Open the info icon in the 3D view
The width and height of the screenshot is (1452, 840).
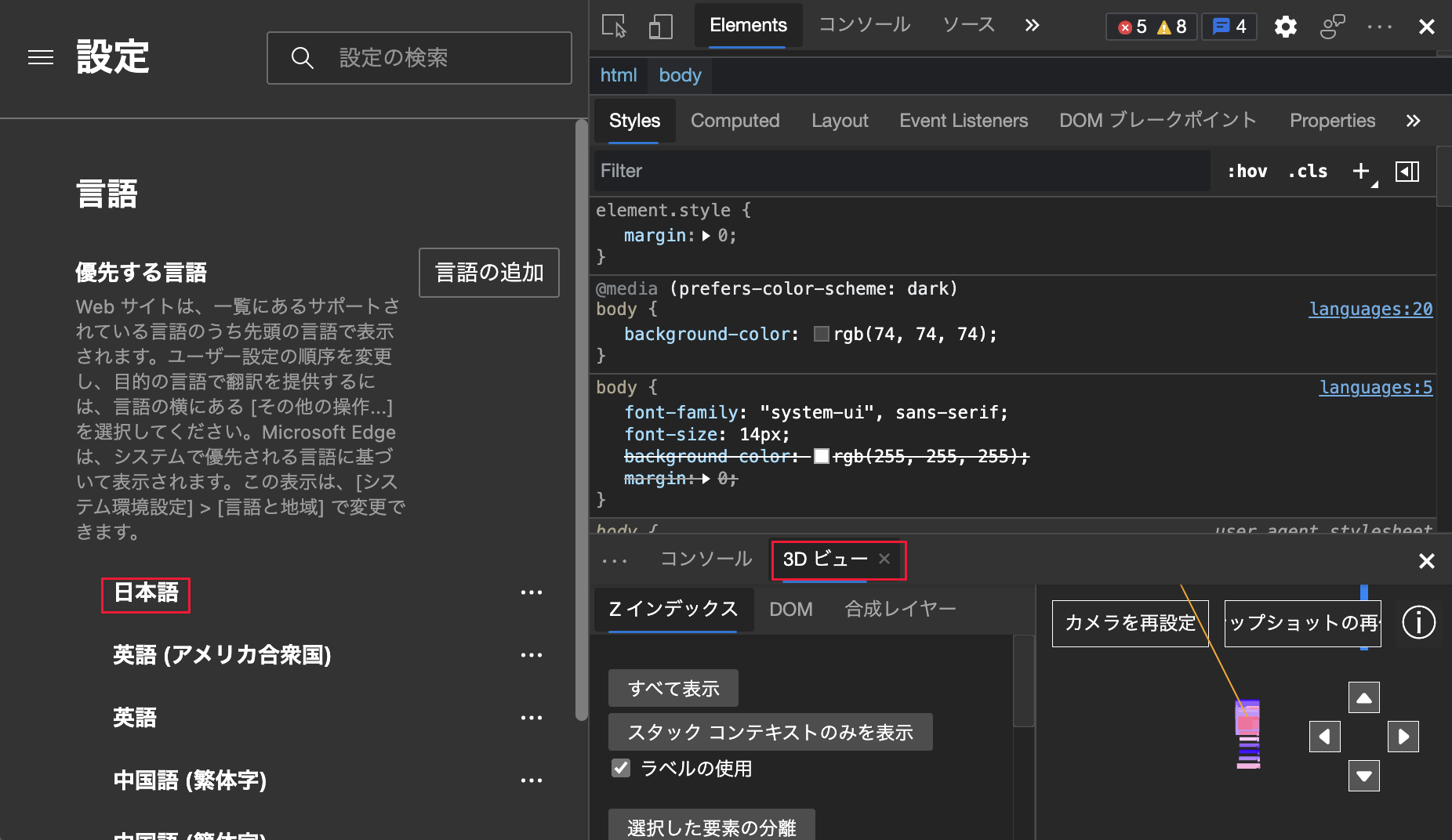point(1418,622)
